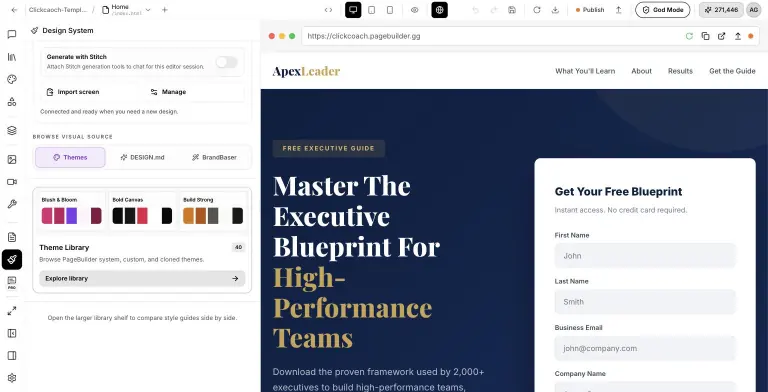Open What You'll Learn nav link
The image size is (768, 392).
[x=585, y=71]
